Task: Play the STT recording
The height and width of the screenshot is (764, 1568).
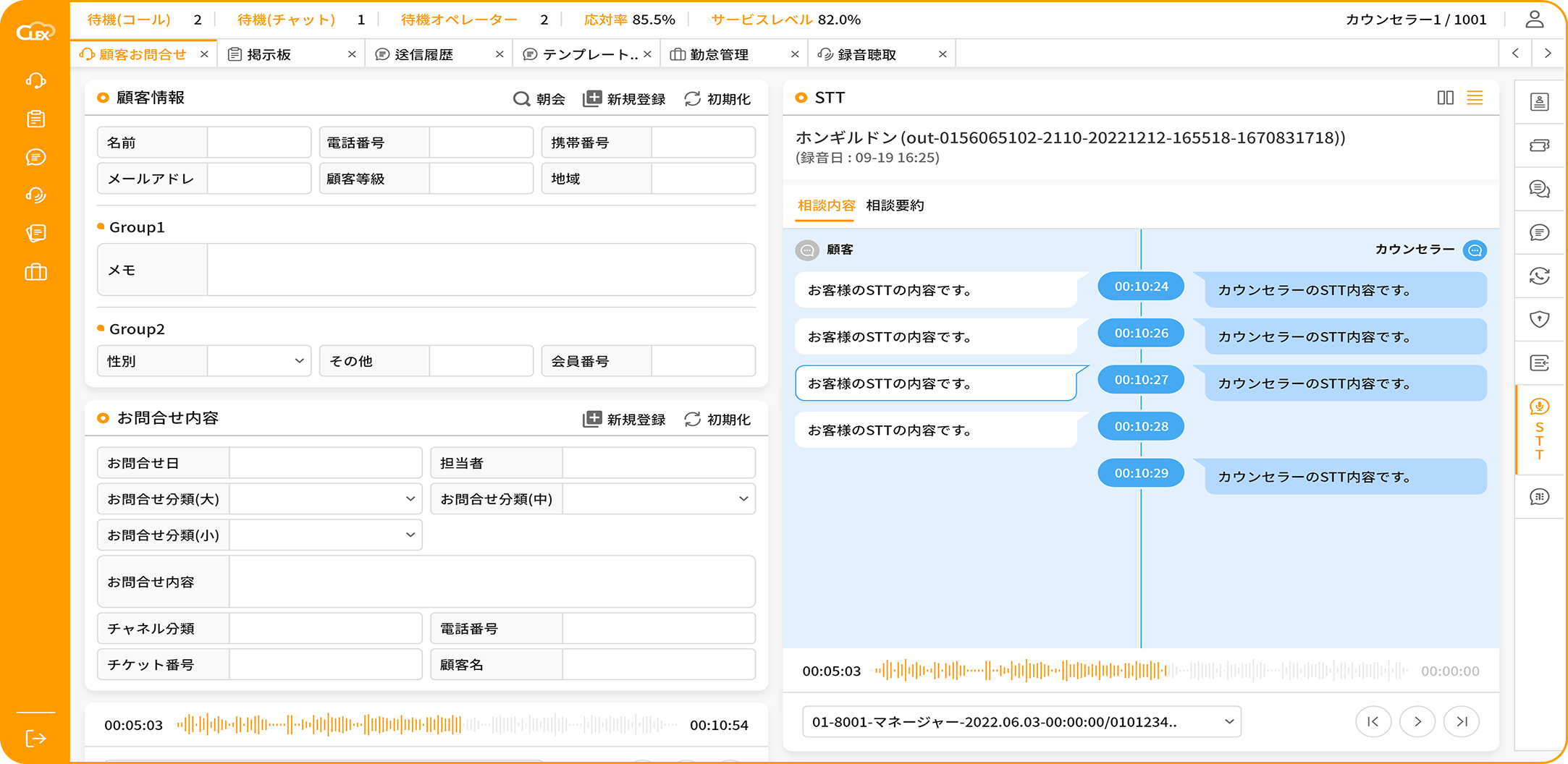Action: click(1417, 722)
